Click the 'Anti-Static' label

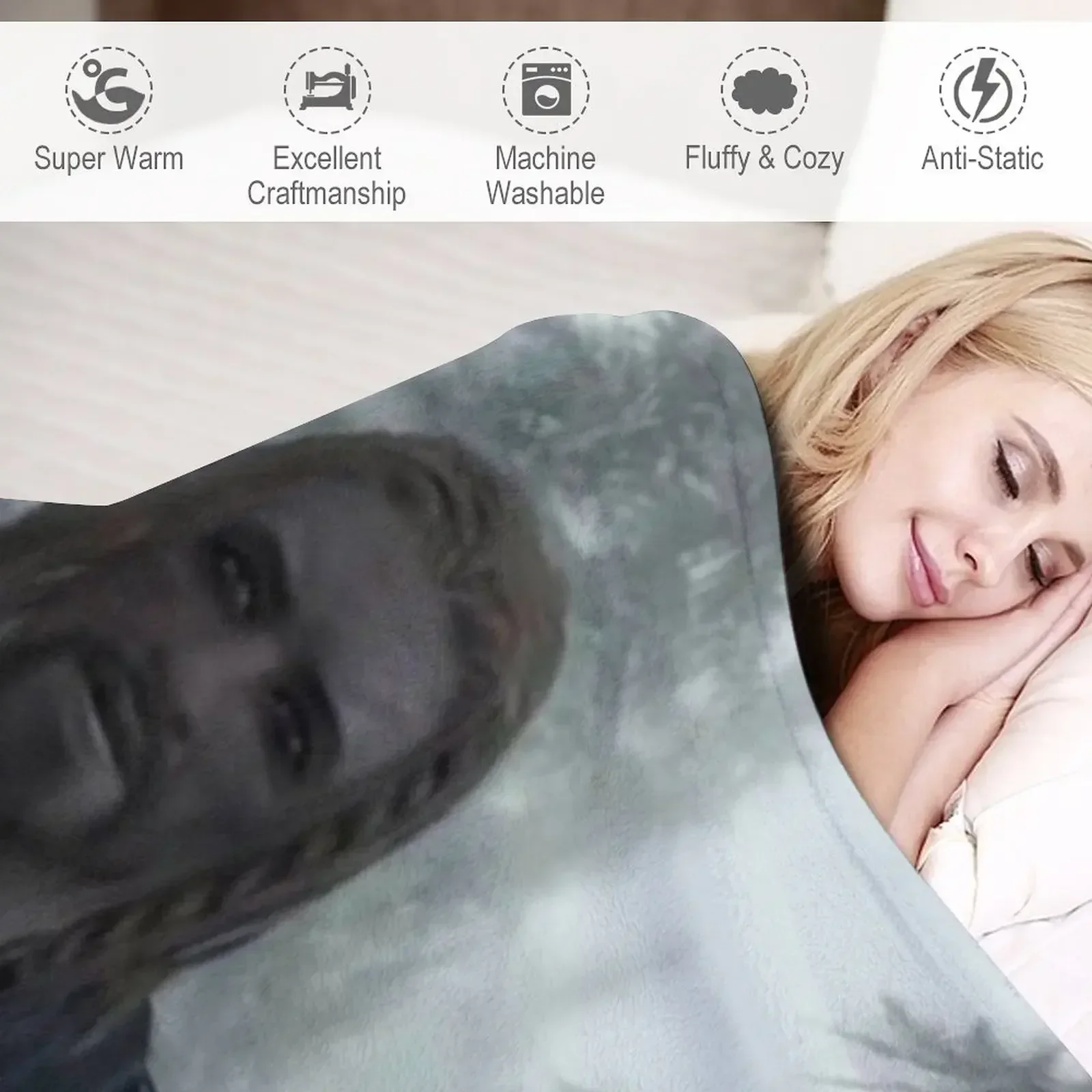coord(983,158)
